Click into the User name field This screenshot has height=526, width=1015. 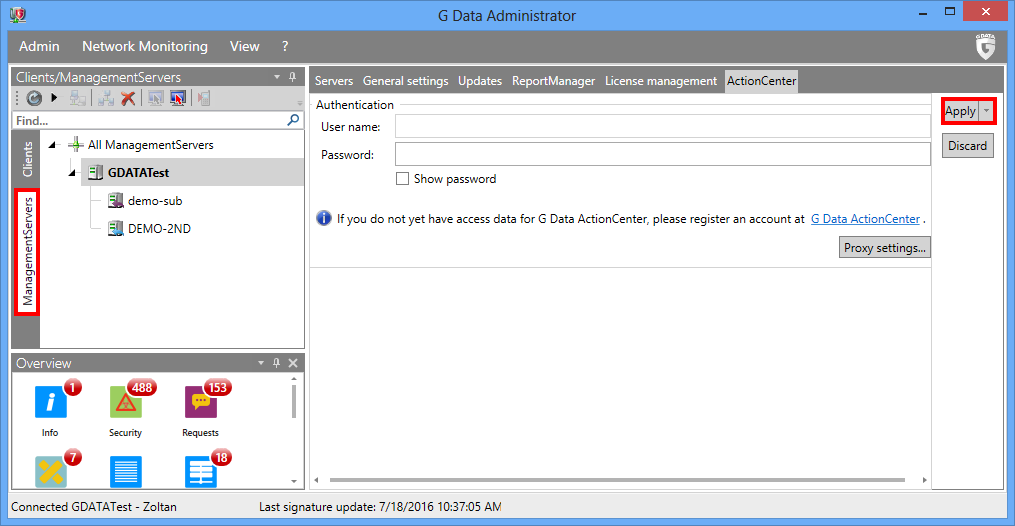(663, 127)
